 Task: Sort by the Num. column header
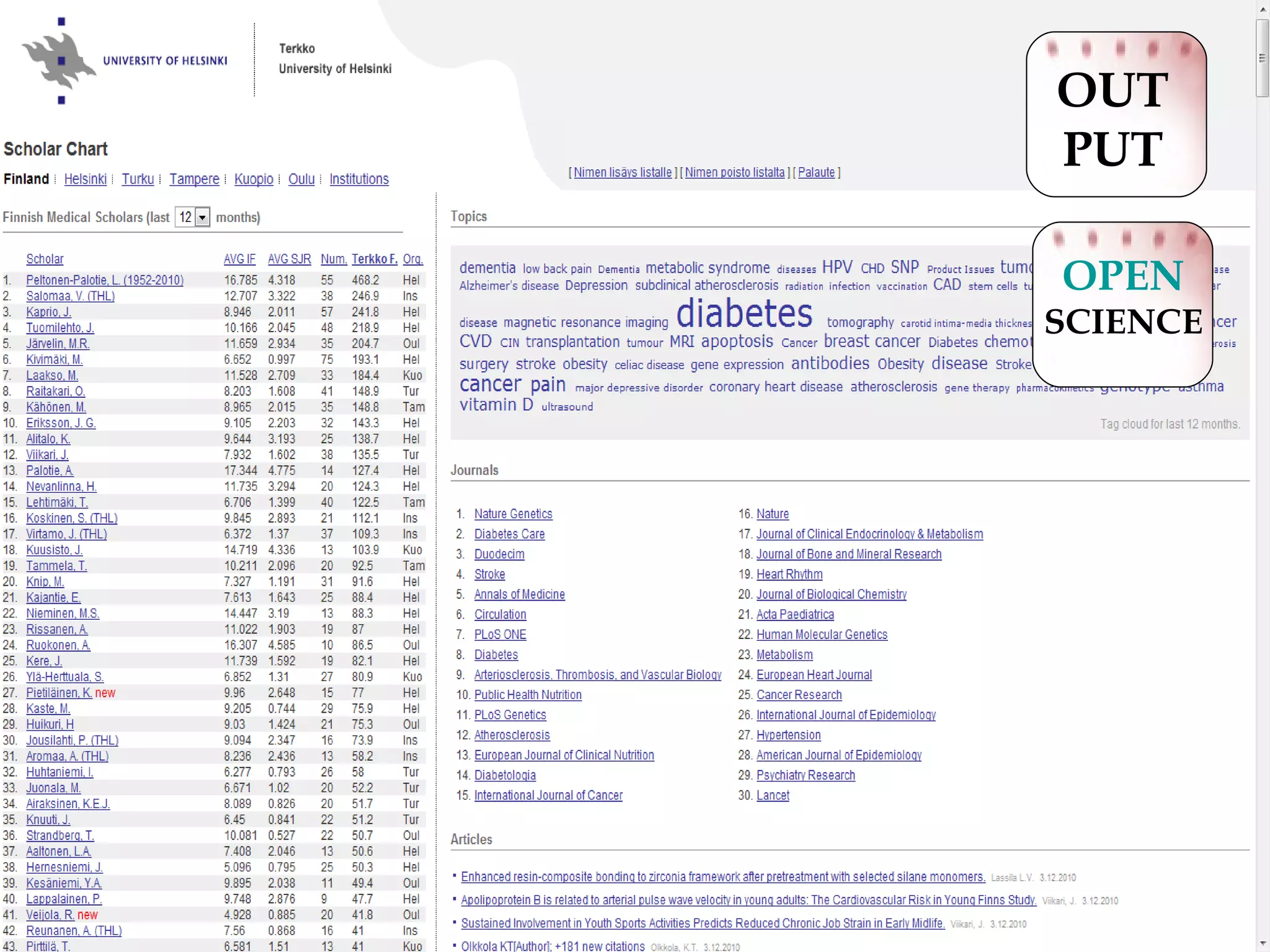334,259
